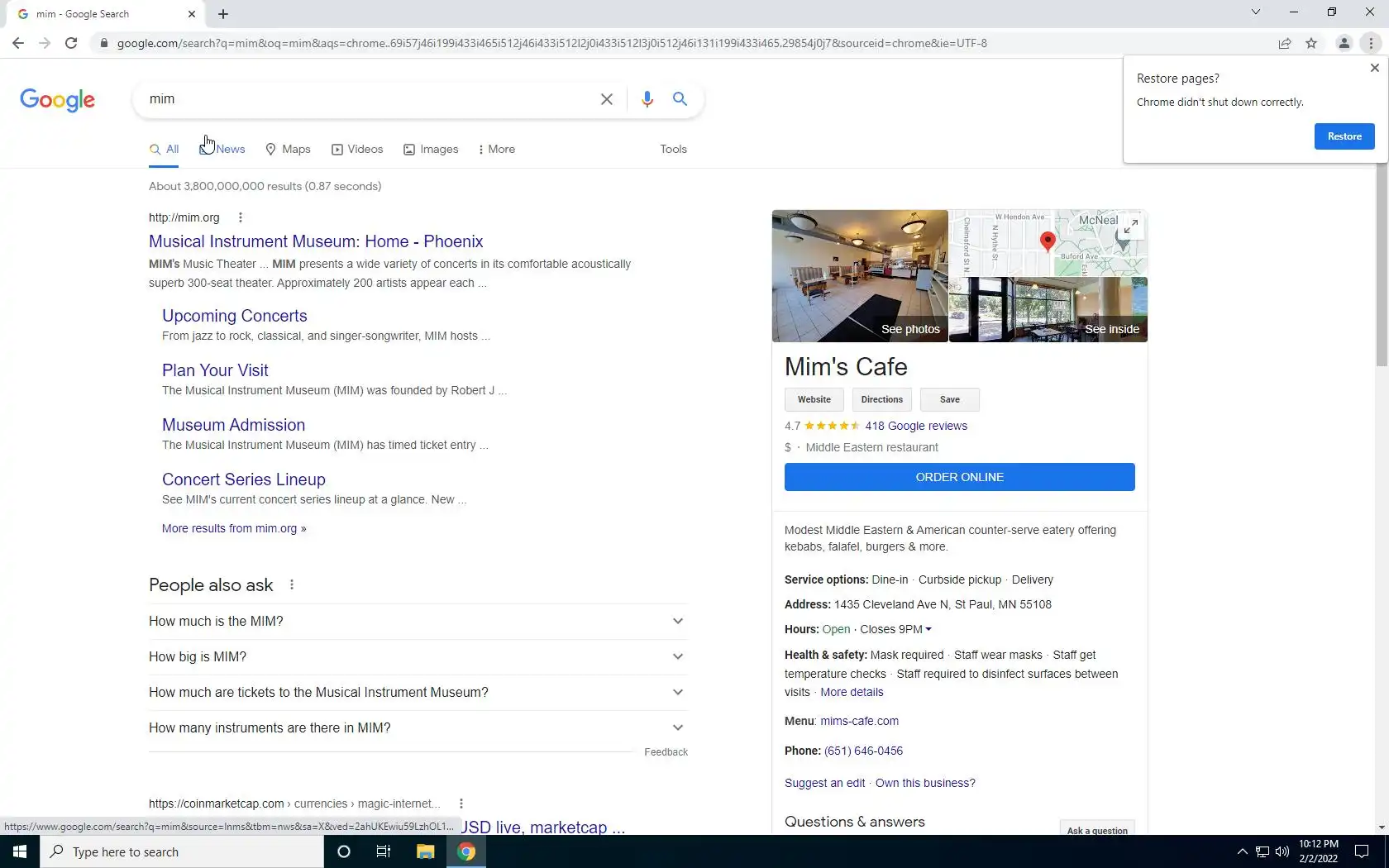Start voice search with microphone icon
The width and height of the screenshot is (1389, 868).
coord(647,99)
